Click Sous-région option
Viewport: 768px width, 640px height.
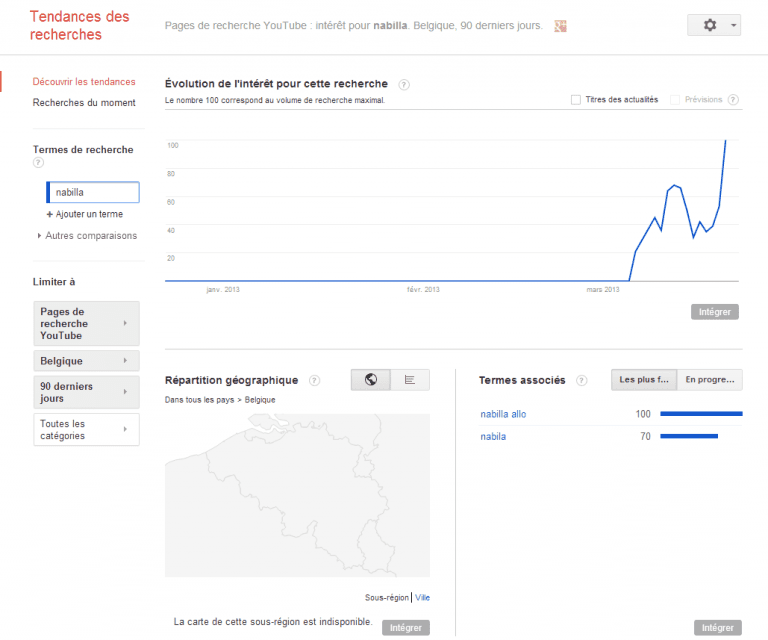pyautogui.click(x=386, y=597)
